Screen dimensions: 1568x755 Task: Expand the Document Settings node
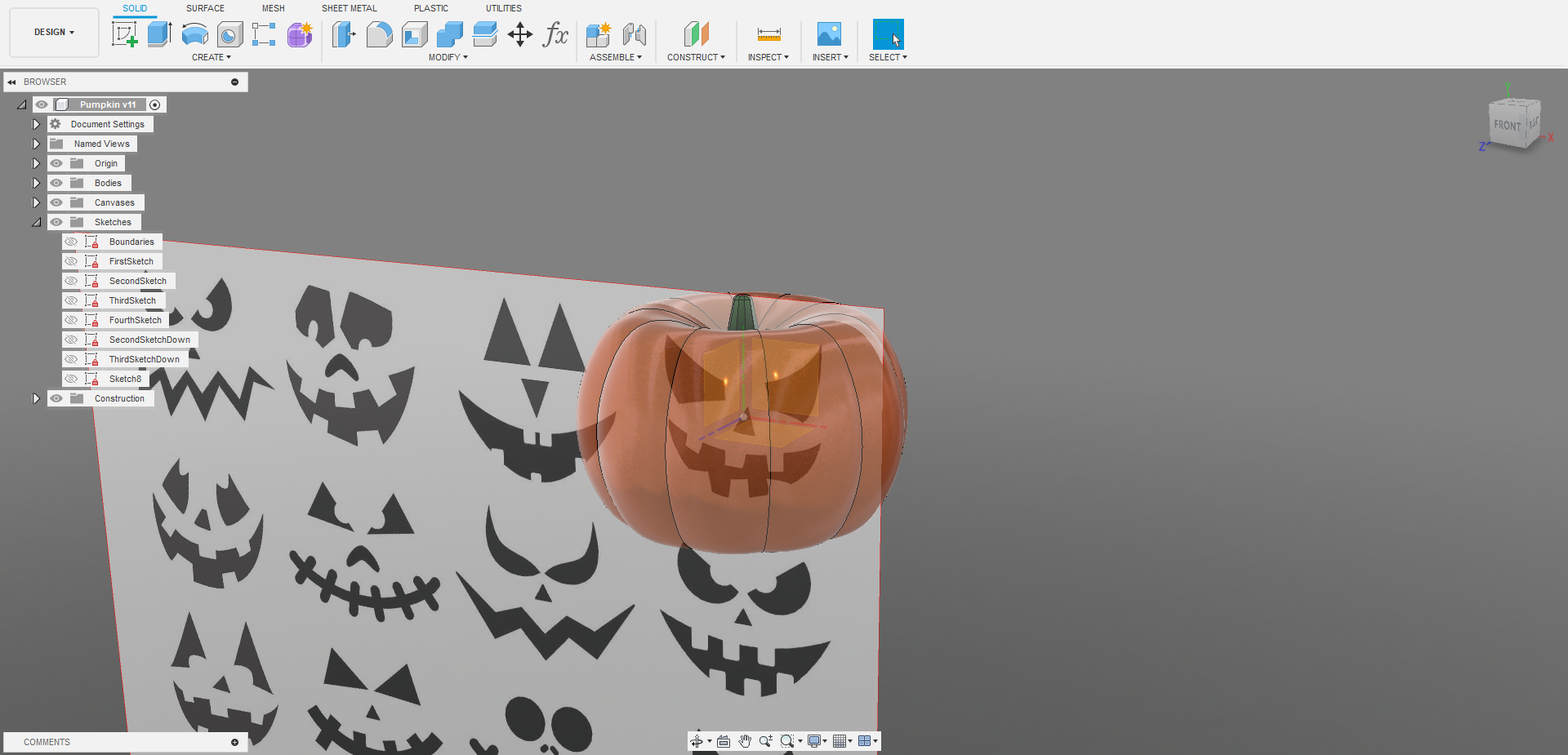(36, 124)
